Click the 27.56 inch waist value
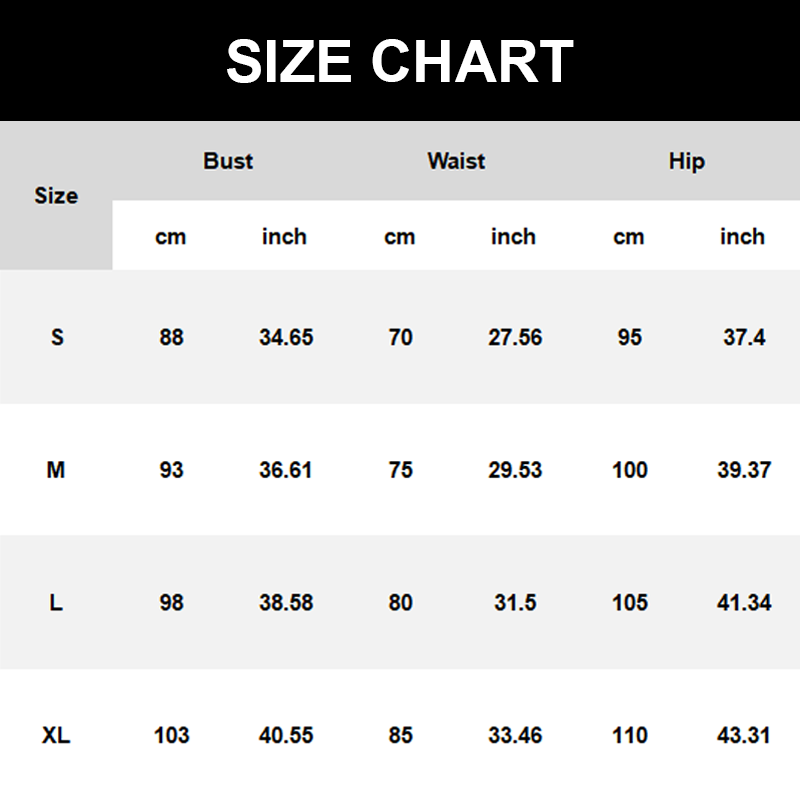 515,337
